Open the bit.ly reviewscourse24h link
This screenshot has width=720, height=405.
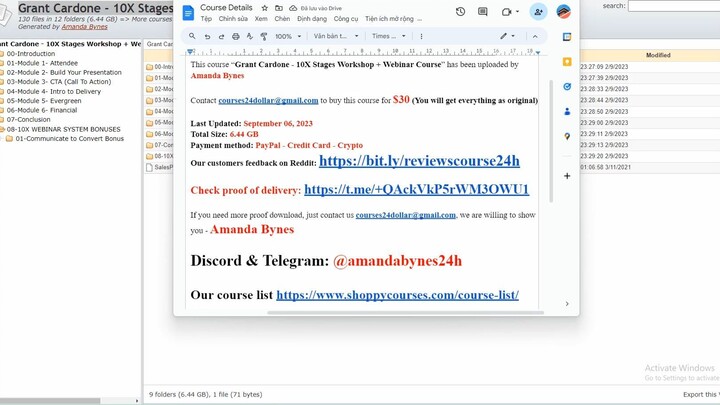pyautogui.click(x=419, y=161)
